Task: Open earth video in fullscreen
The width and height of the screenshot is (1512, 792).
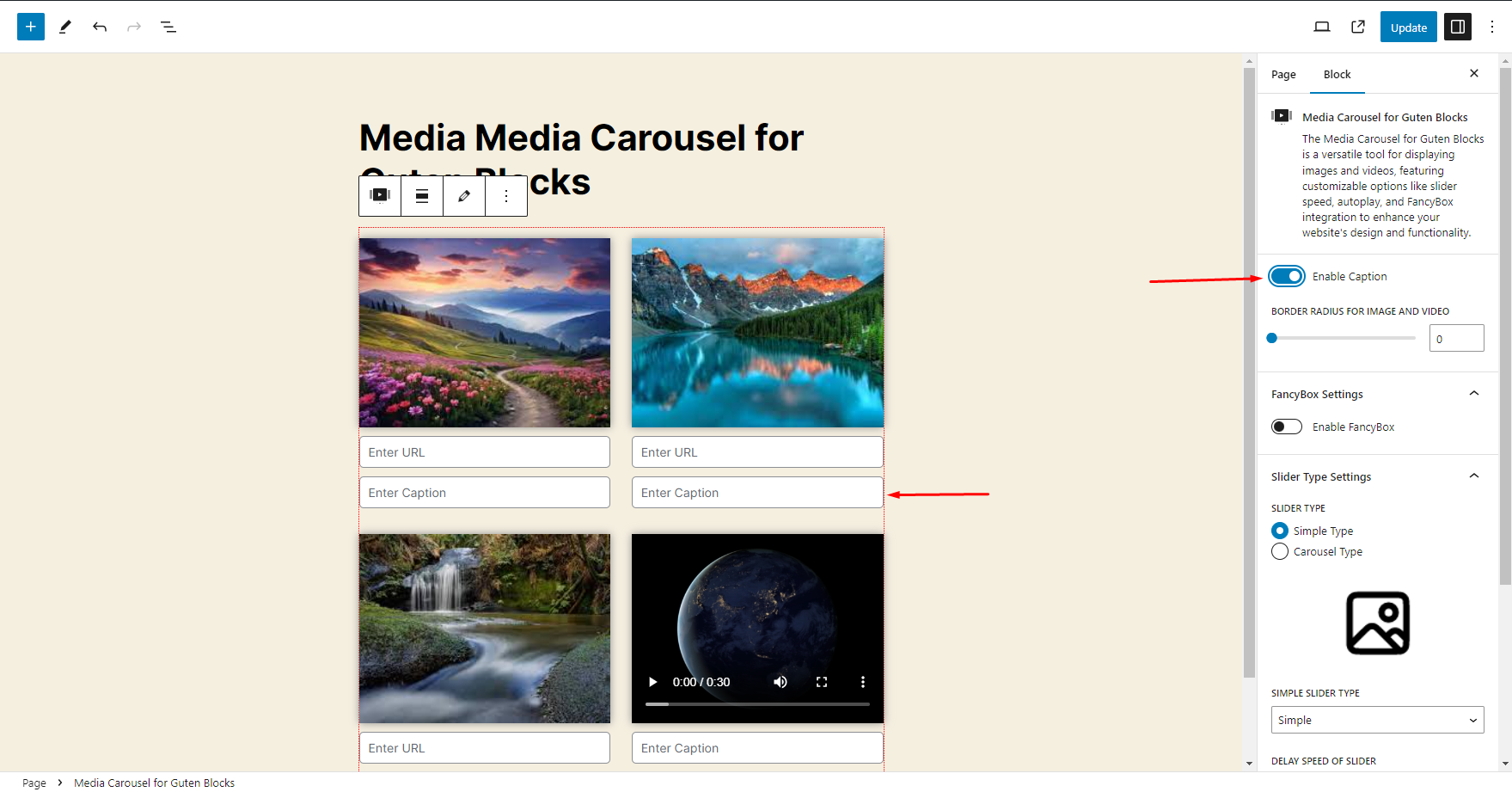Action: click(x=822, y=682)
